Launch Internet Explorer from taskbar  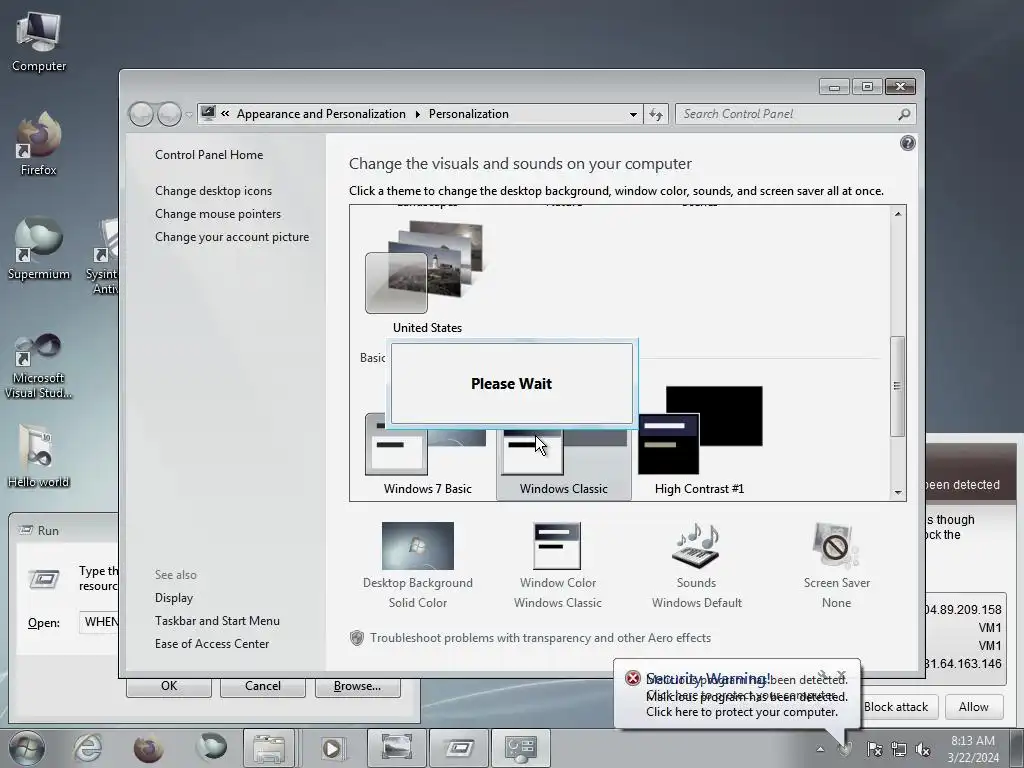coord(87,748)
